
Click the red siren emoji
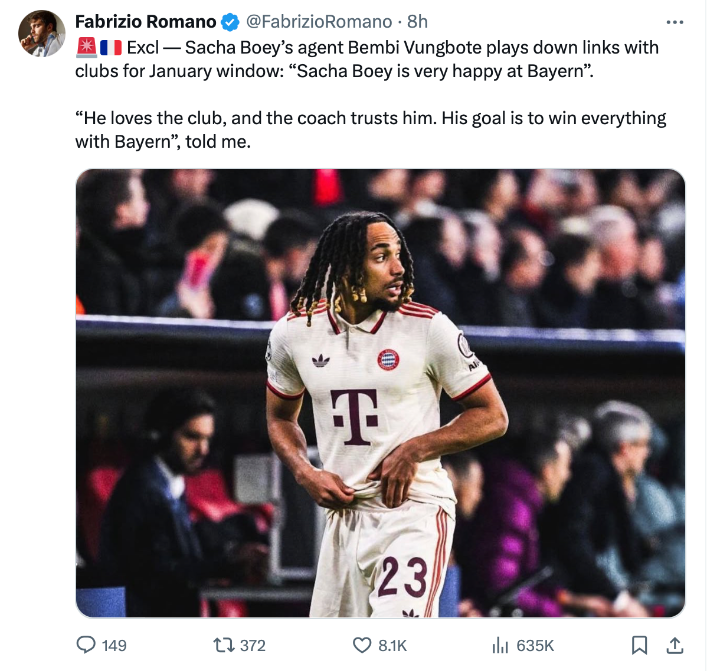pyautogui.click(x=86, y=47)
